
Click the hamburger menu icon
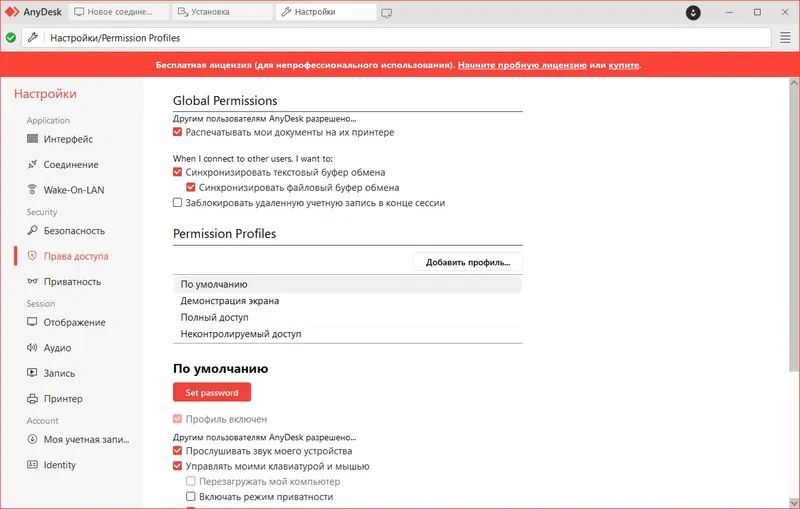[x=786, y=38]
